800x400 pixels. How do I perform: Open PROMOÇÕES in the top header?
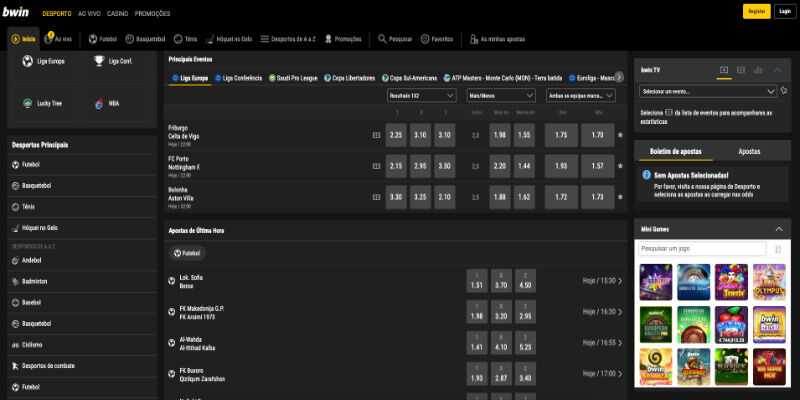pyautogui.click(x=153, y=14)
